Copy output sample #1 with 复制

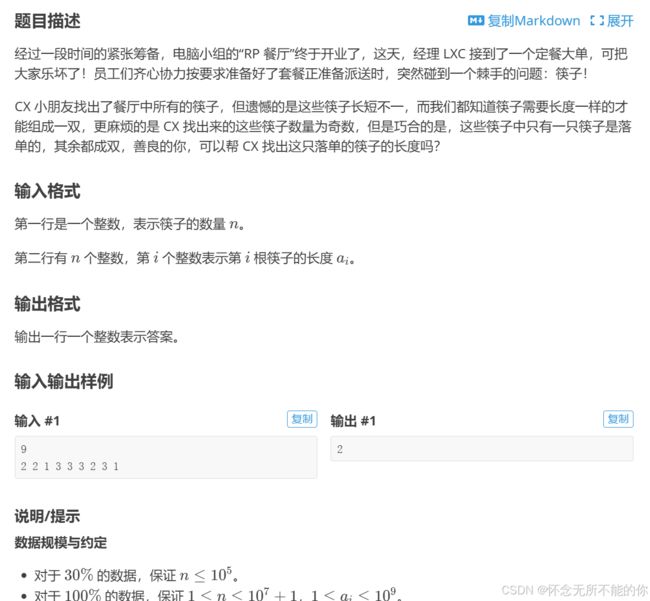(x=618, y=419)
